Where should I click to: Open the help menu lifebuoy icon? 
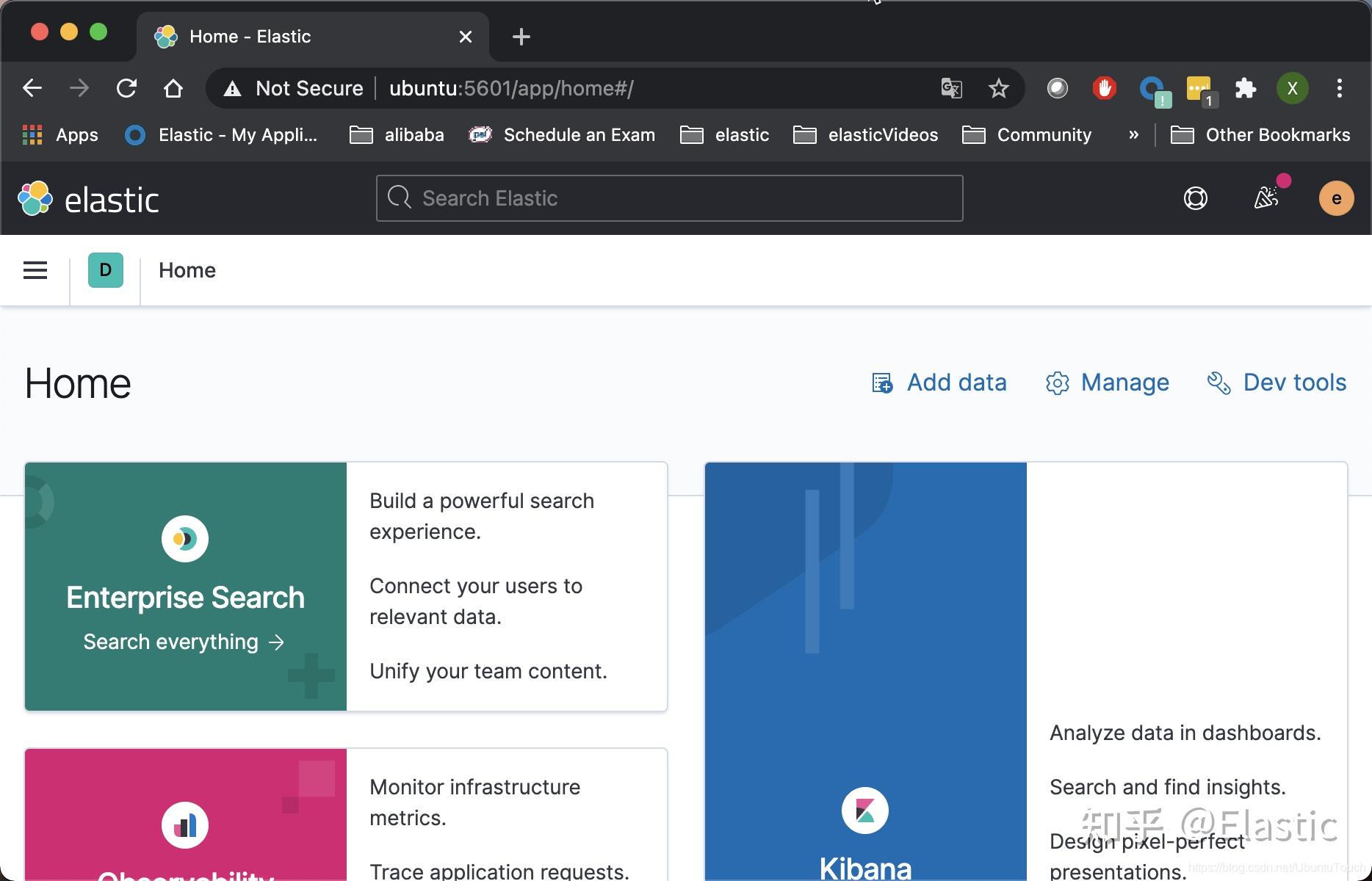pos(1195,198)
